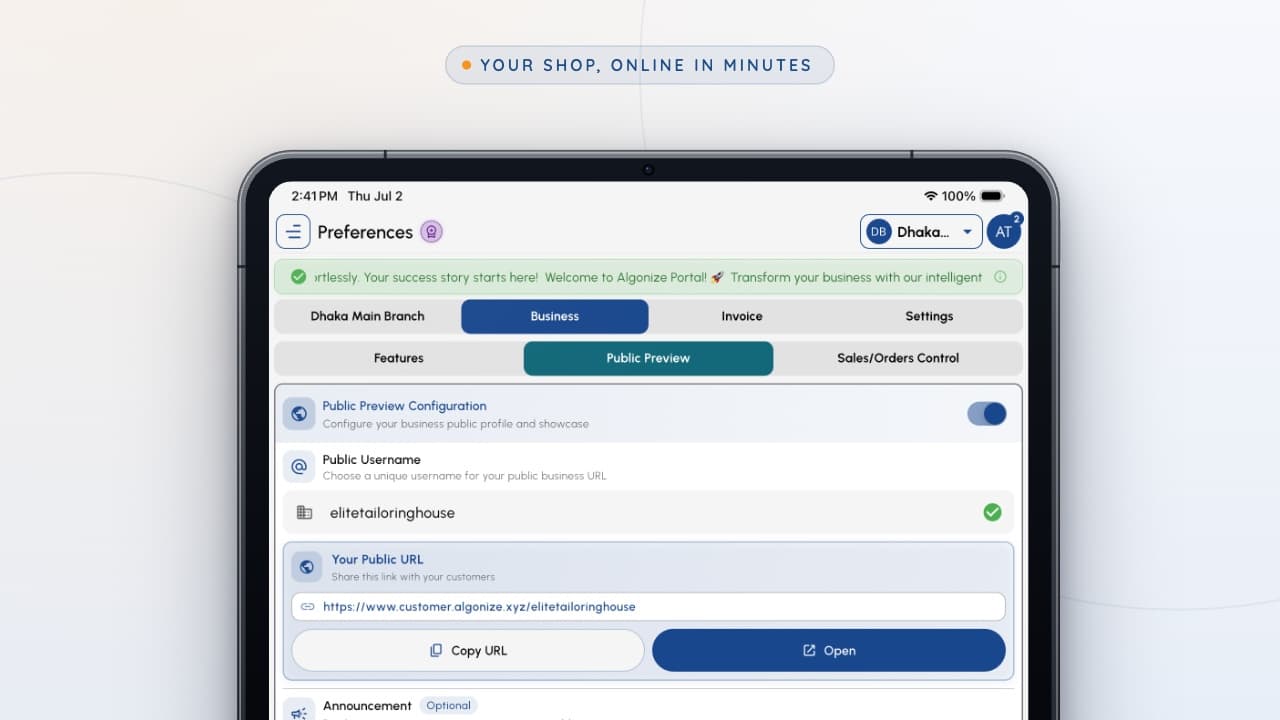
Task: Click 'Configure your business public profile' subtitle
Action: pos(455,424)
